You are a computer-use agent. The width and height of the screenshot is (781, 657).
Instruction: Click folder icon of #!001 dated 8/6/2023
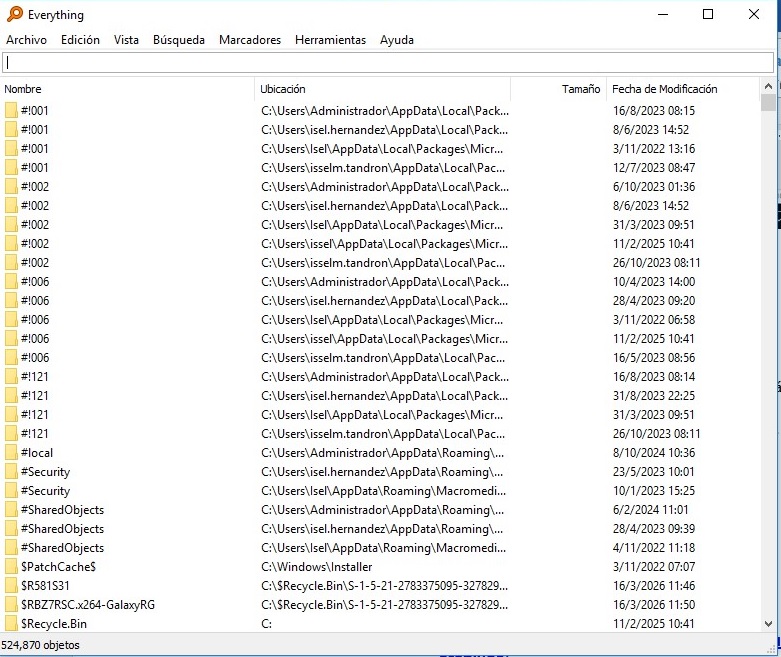(x=11, y=130)
